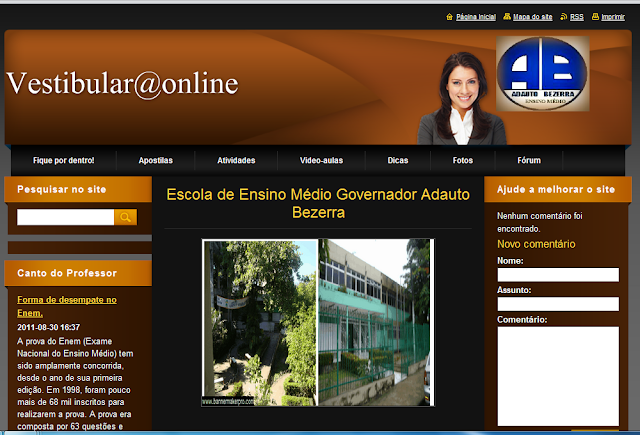Image resolution: width=640 pixels, height=435 pixels.
Task: Click the school building facade photo
Action: pyautogui.click(x=375, y=322)
